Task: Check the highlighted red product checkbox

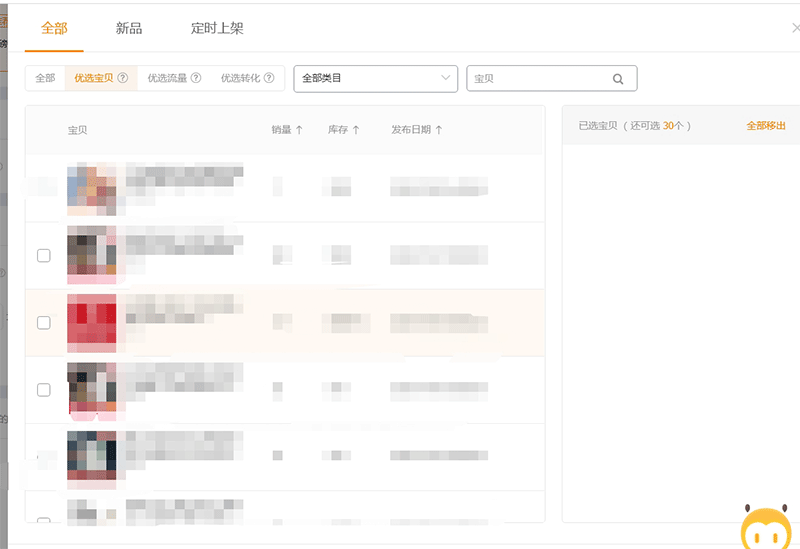Action: click(x=44, y=323)
